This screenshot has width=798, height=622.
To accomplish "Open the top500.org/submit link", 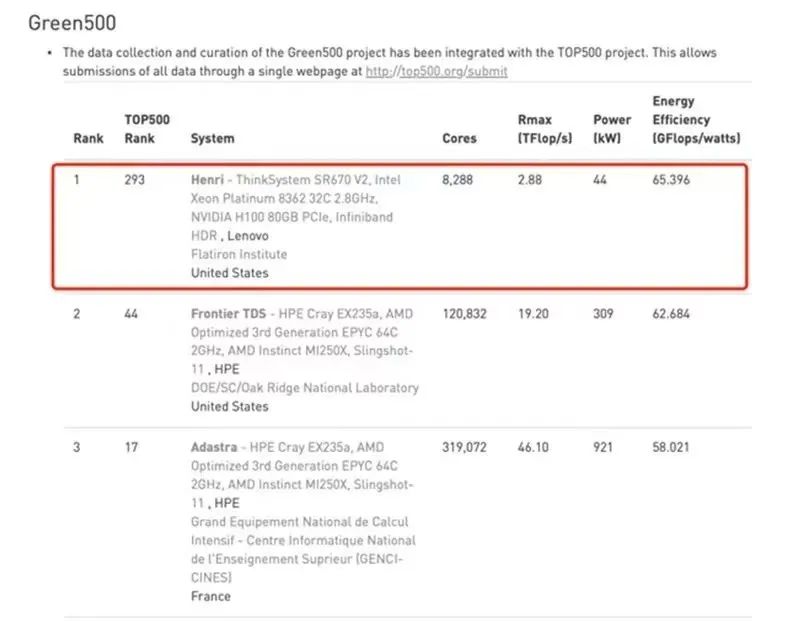I will [436, 71].
